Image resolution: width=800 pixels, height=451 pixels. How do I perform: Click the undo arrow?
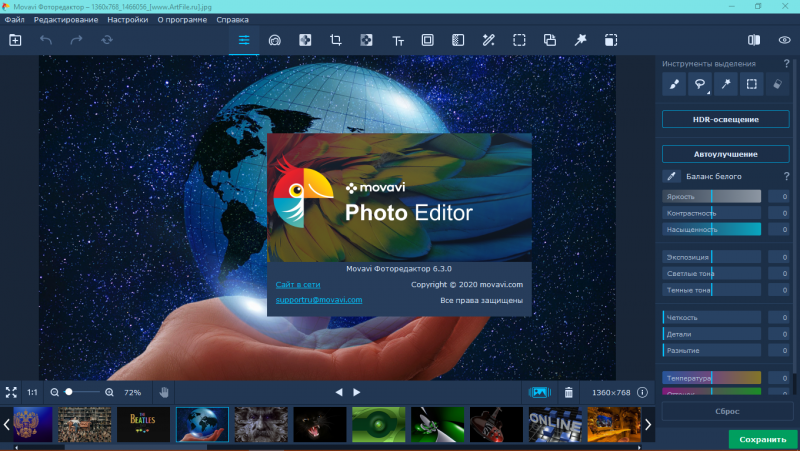click(46, 40)
